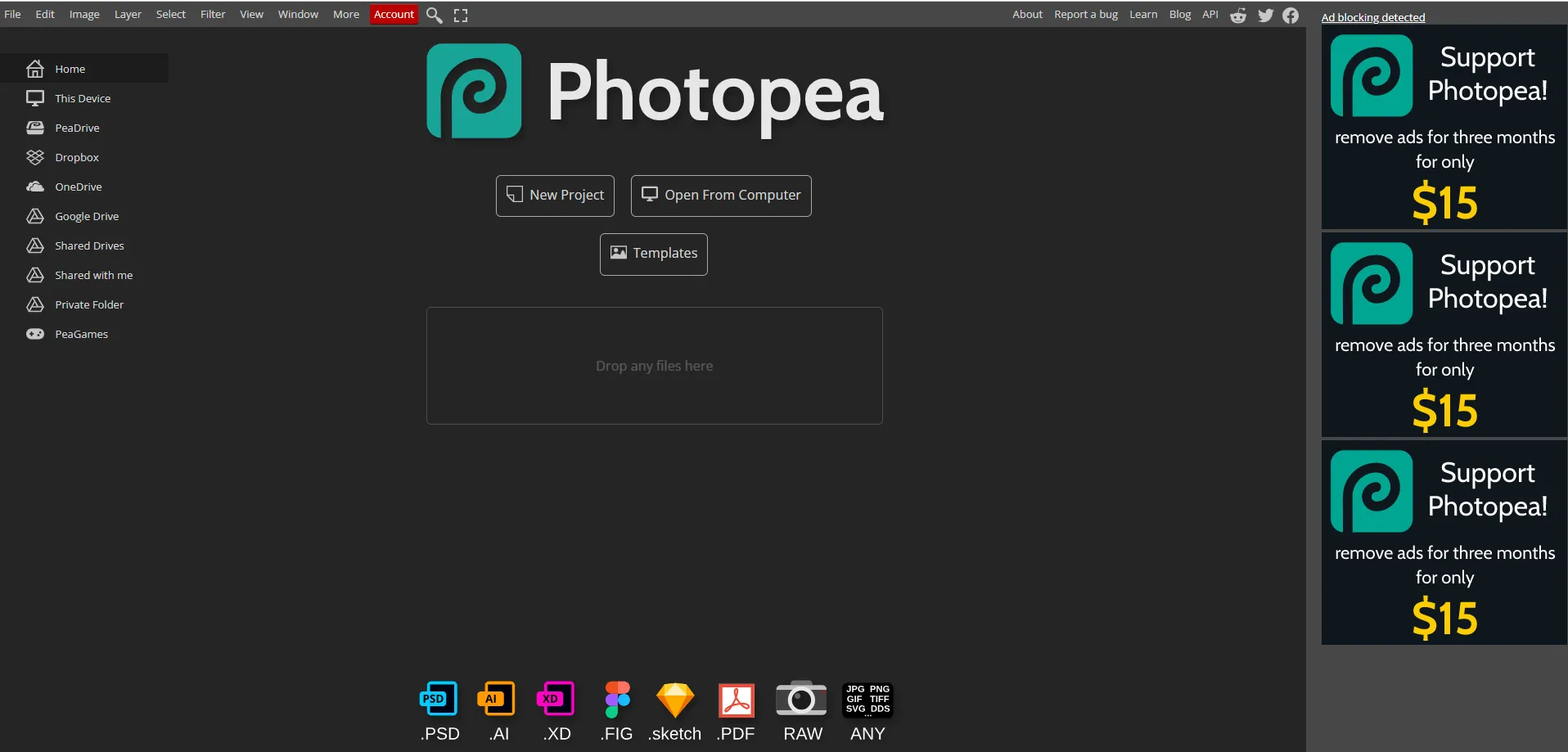Open the Image menu
The width and height of the screenshot is (1568, 752).
point(84,14)
